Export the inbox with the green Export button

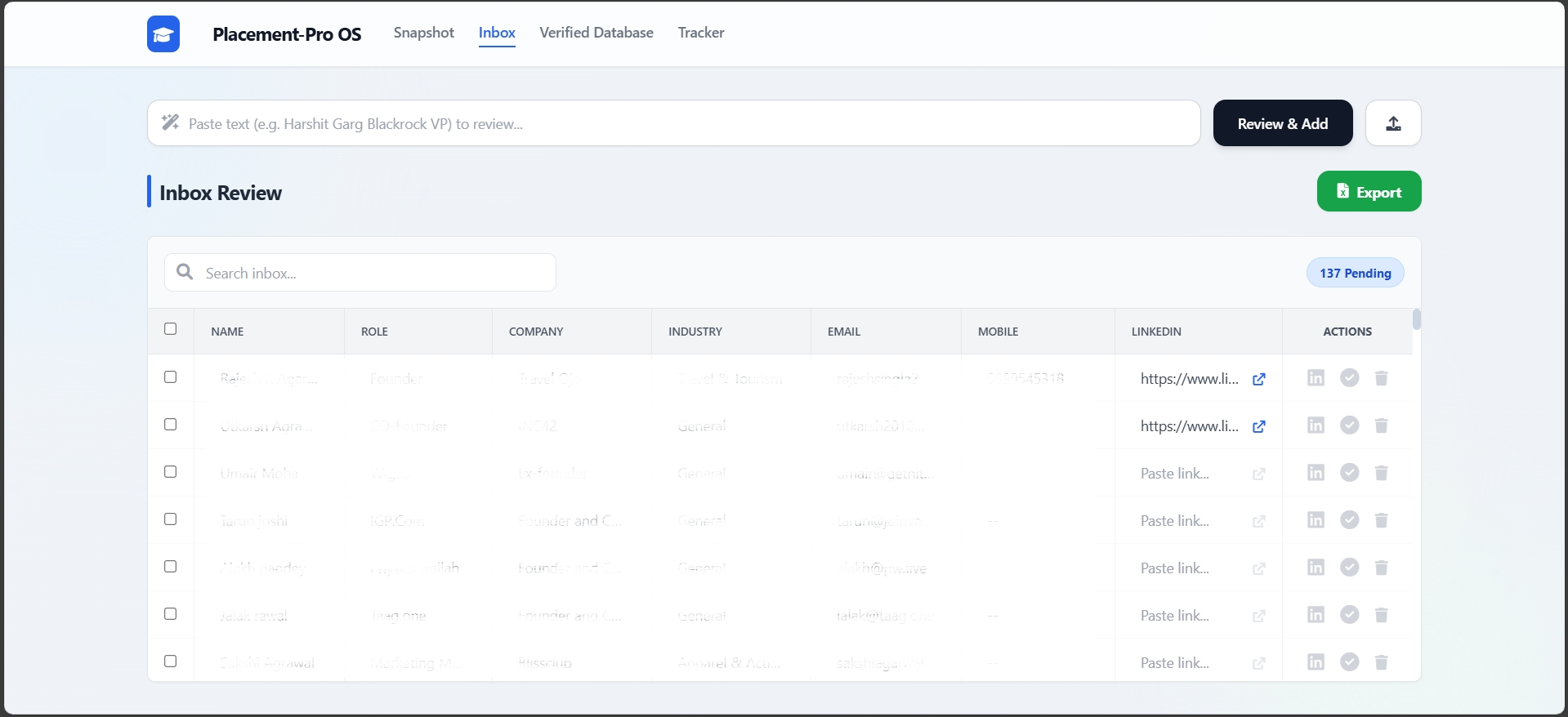tap(1369, 191)
